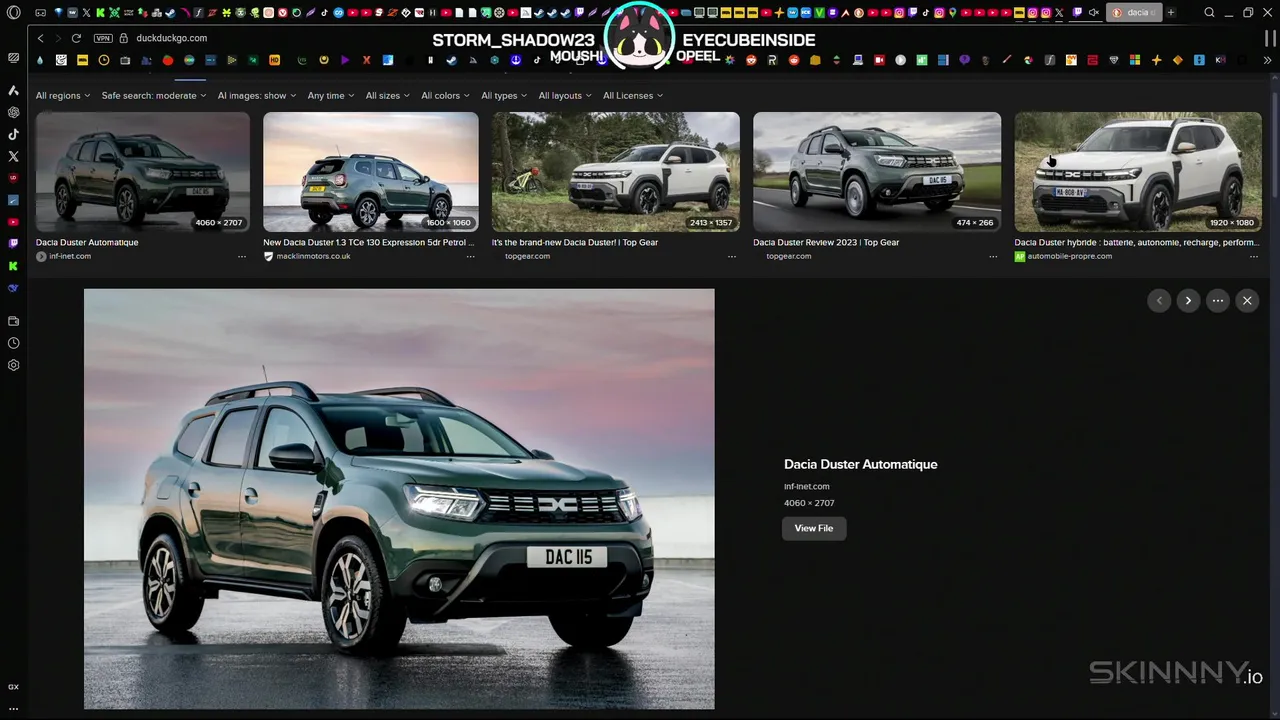Open the Aria AI sidebar icon

[13, 90]
